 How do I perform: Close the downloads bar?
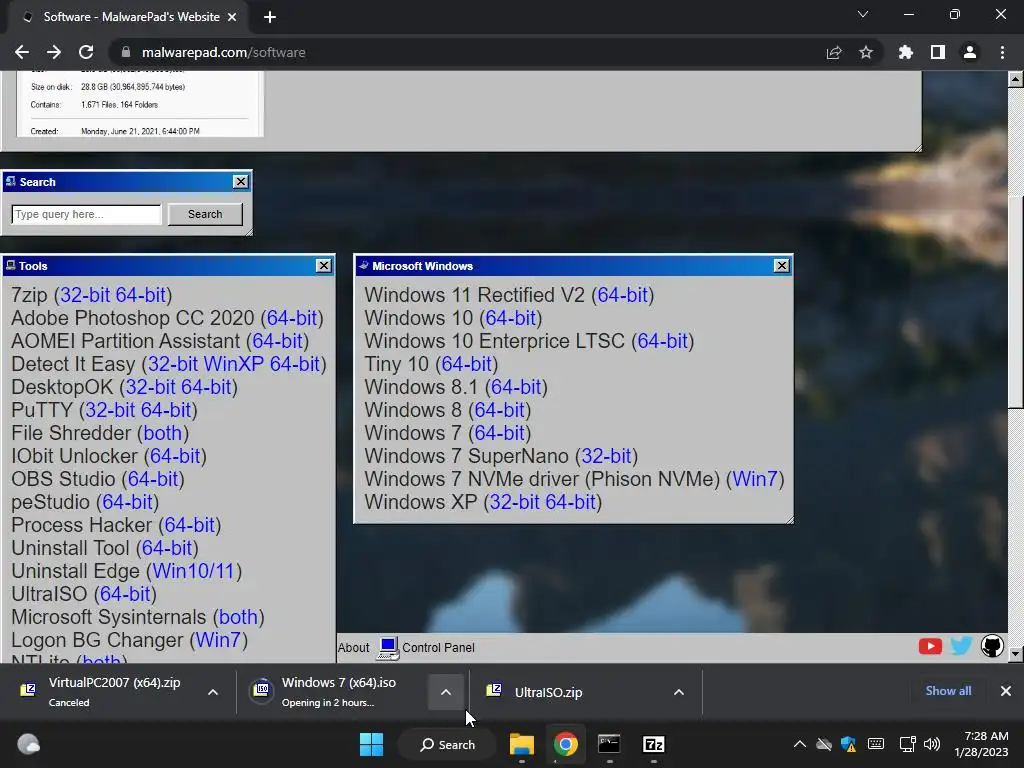(x=1006, y=691)
